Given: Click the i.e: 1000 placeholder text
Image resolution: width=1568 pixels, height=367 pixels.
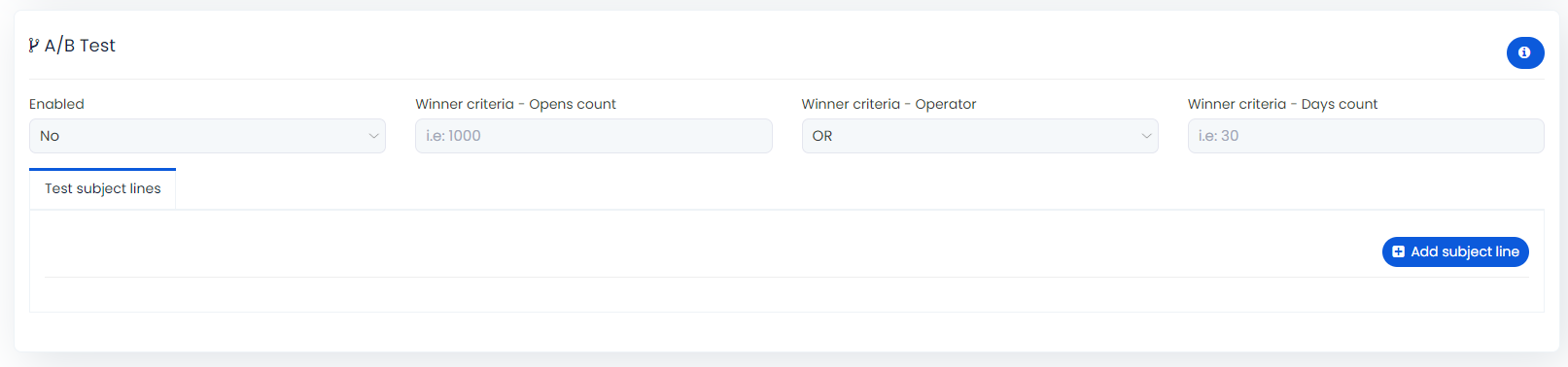Looking at the screenshot, I should 453,136.
